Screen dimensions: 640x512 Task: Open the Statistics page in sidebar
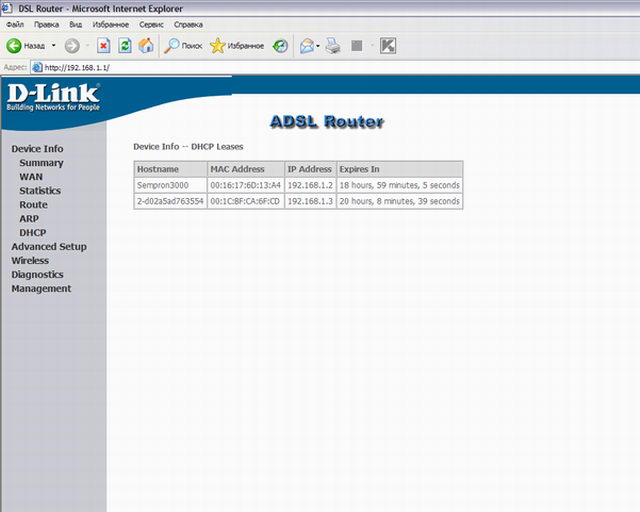coord(40,191)
